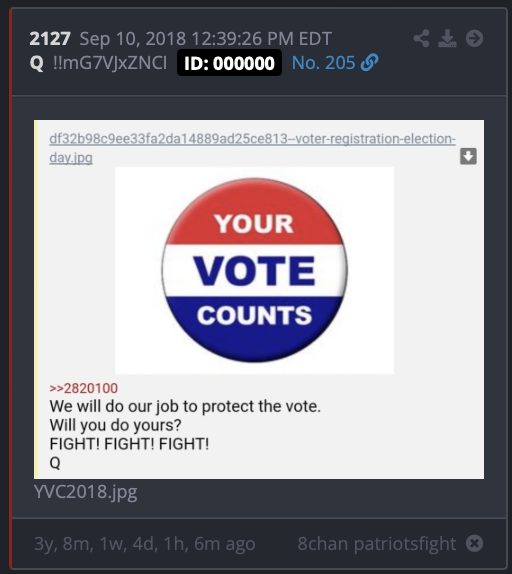
Task: Open the voter-registration-election-day.jpg filename link
Action: [252, 148]
